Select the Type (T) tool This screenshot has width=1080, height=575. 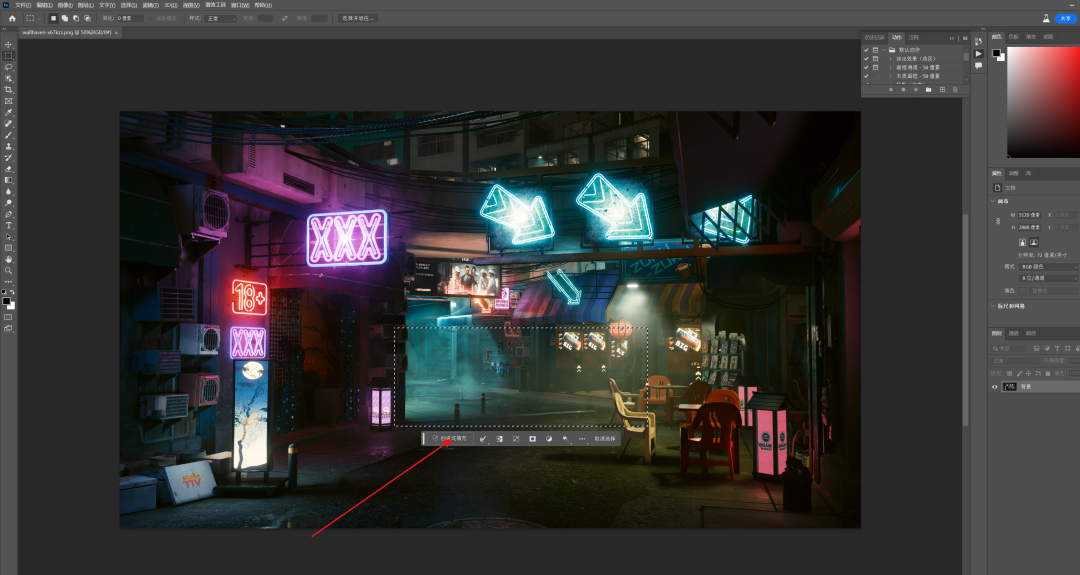pos(8,225)
